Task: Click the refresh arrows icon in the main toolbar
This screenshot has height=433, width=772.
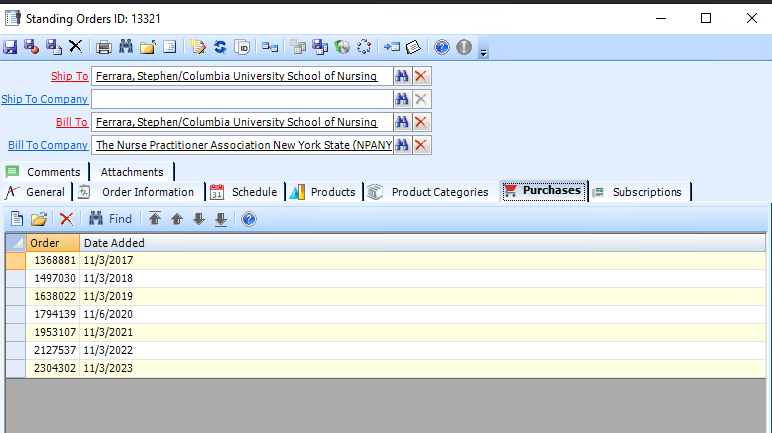Action: coord(220,47)
